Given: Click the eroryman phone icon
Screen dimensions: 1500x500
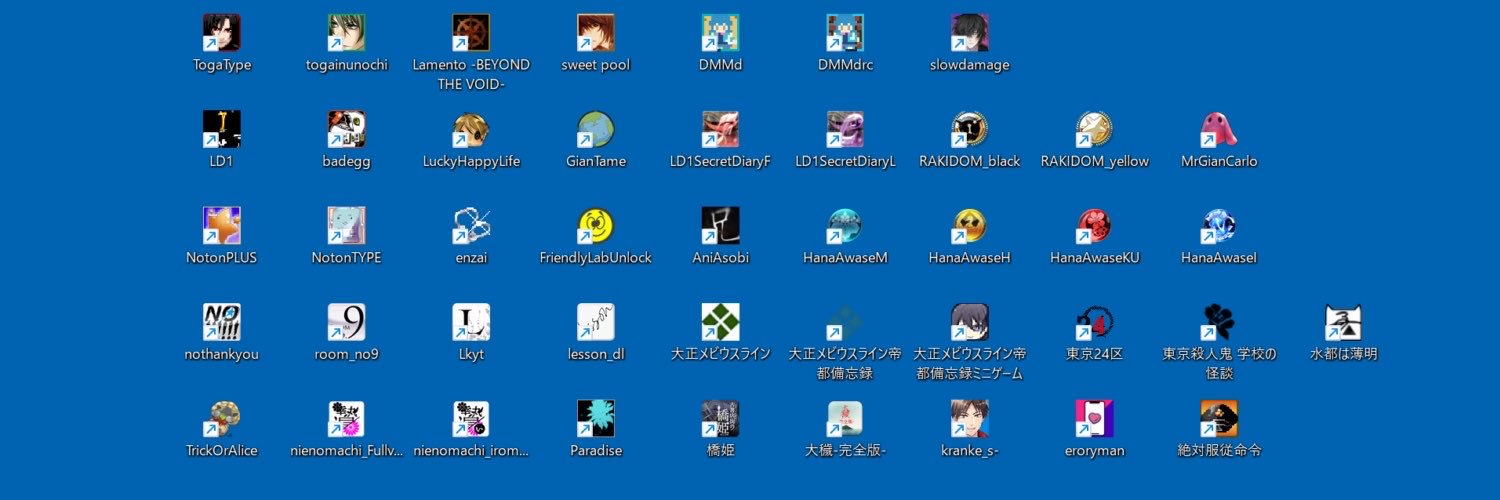Looking at the screenshot, I should click(x=1095, y=419).
